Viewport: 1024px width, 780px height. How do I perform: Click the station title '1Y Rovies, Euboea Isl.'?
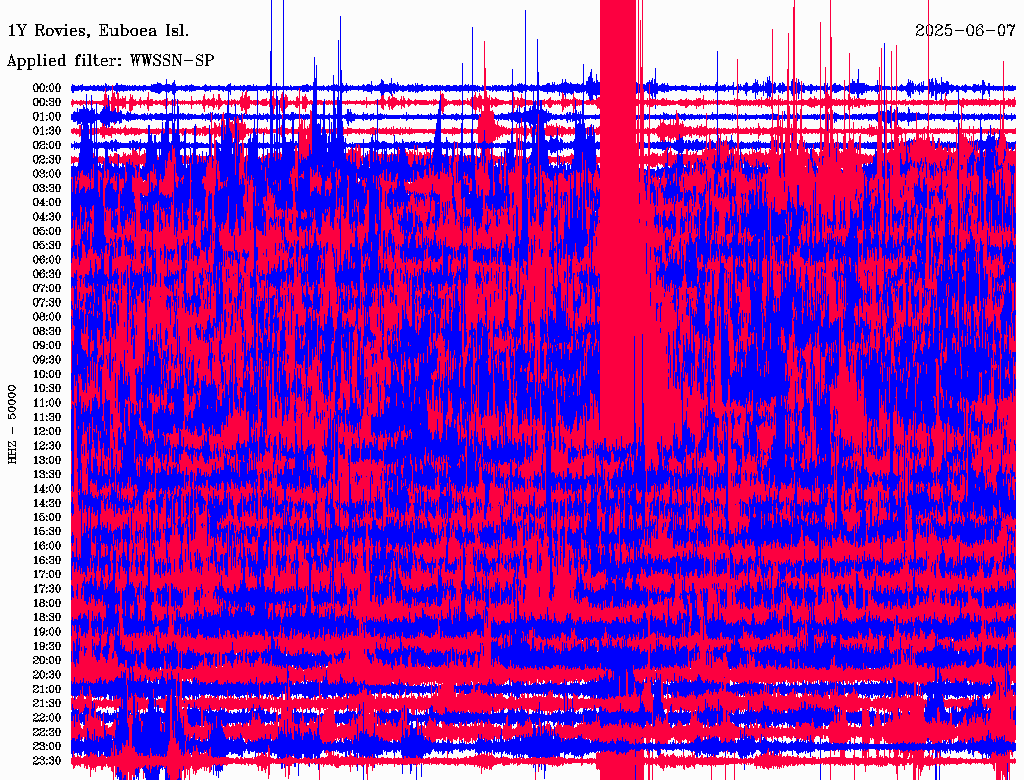point(98,31)
